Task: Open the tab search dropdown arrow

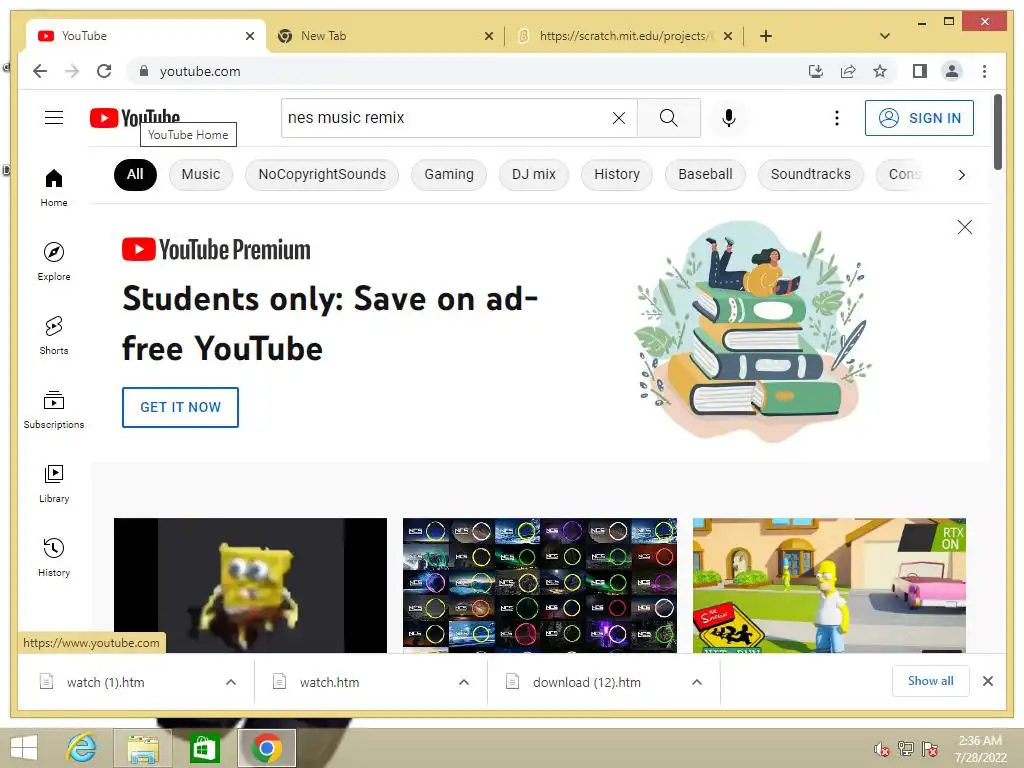Action: pyautogui.click(x=884, y=36)
